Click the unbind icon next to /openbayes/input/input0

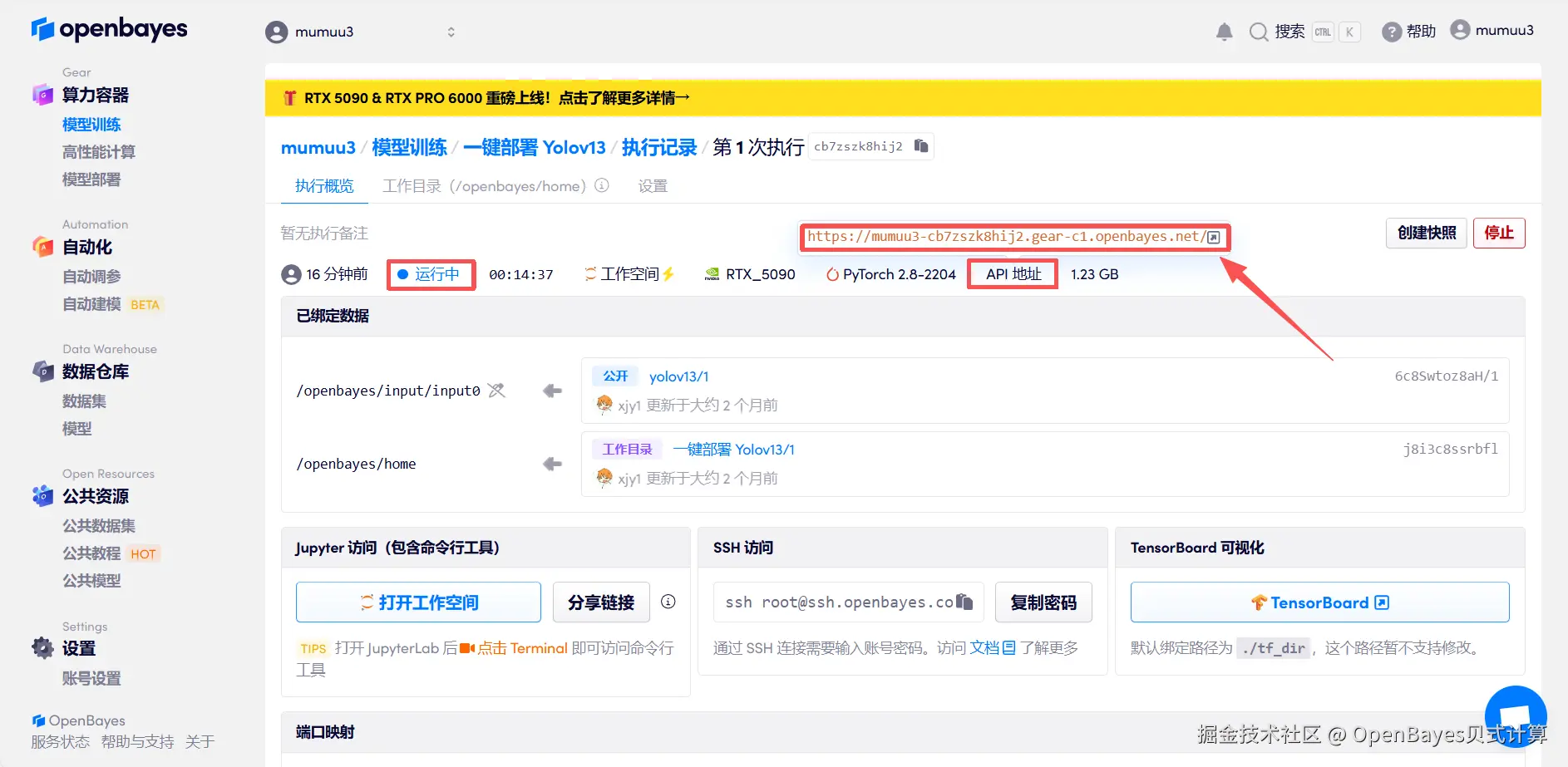[x=496, y=390]
